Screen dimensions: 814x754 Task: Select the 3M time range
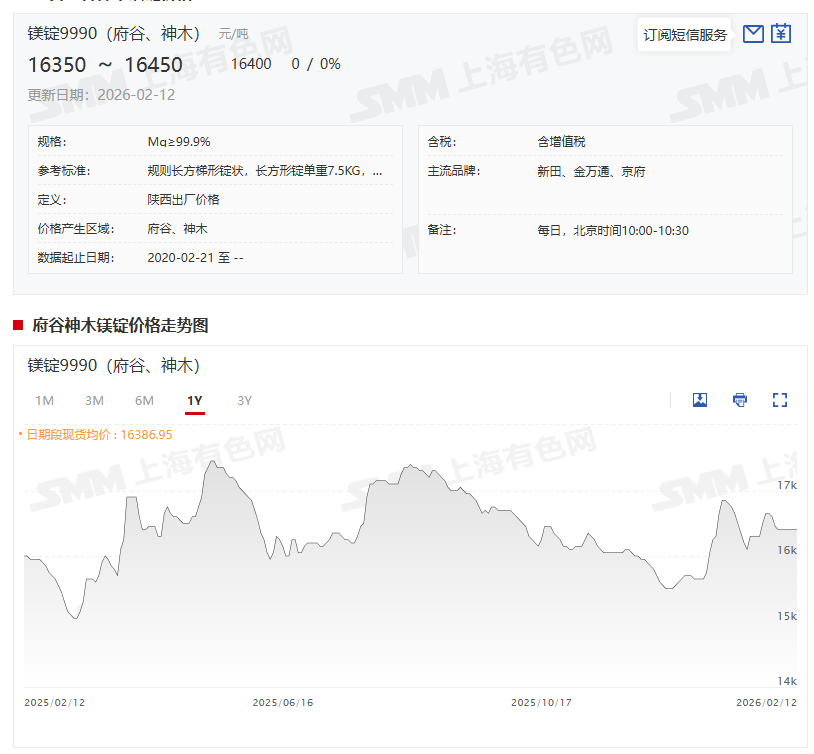94,401
